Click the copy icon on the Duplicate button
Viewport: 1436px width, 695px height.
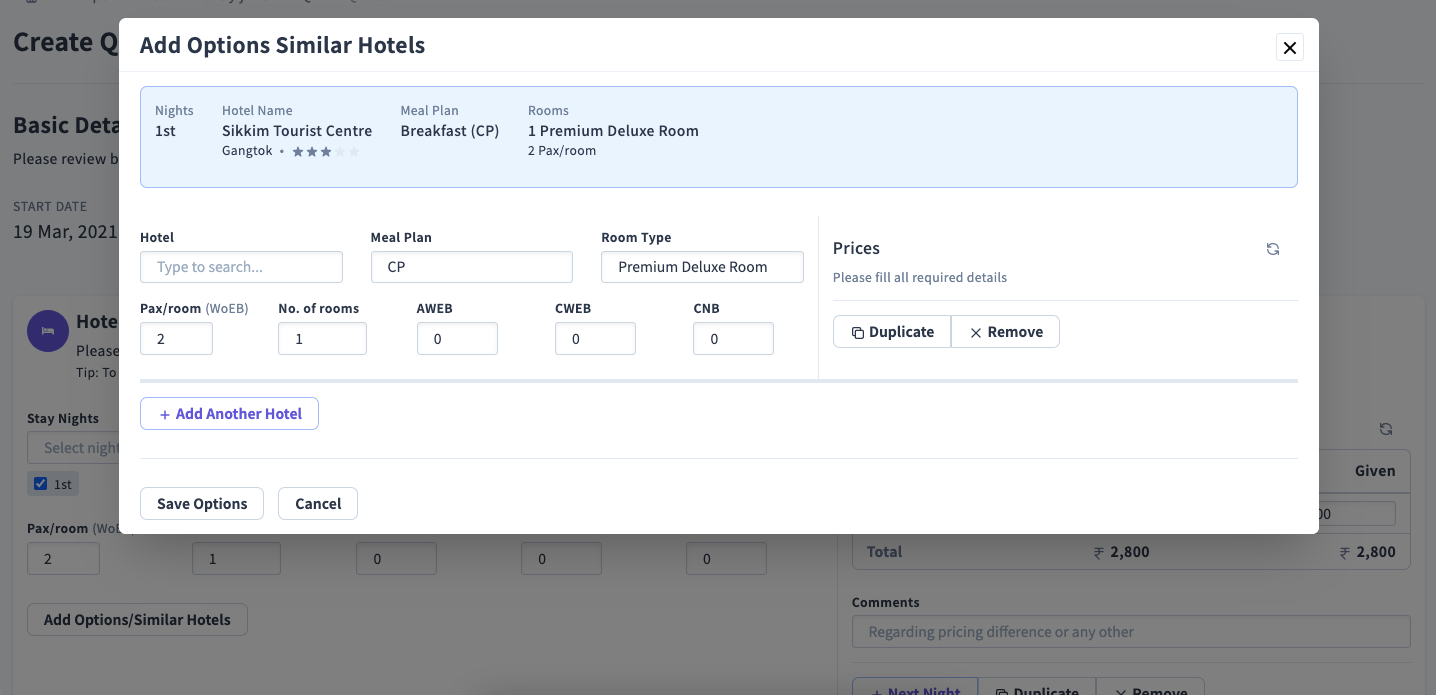[860, 331]
